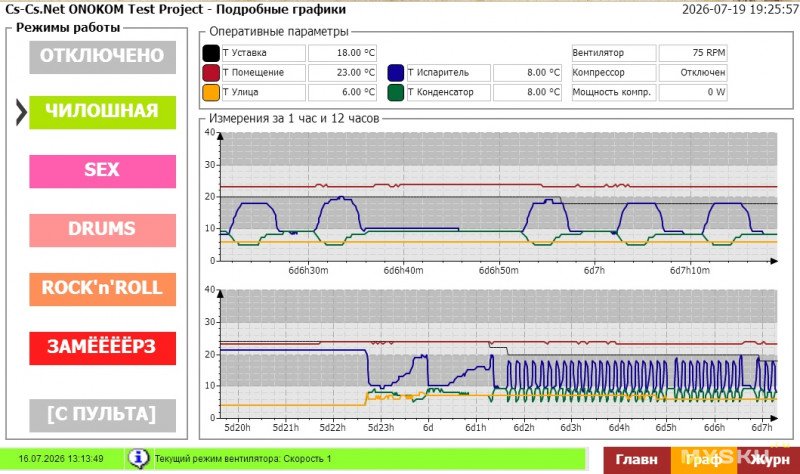
Task: Activate the ЧИЛОШНАЯ mode
Action: tap(103, 112)
